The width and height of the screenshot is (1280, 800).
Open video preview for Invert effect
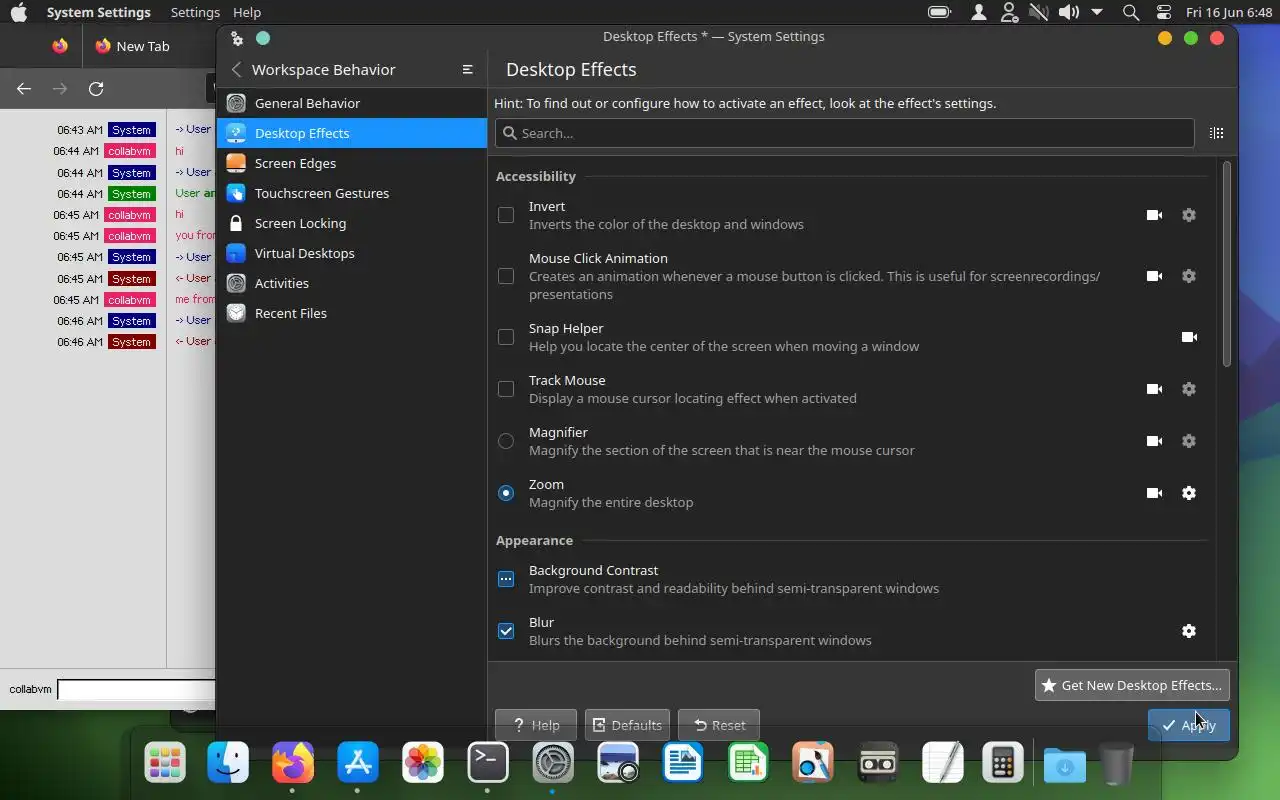point(1154,215)
